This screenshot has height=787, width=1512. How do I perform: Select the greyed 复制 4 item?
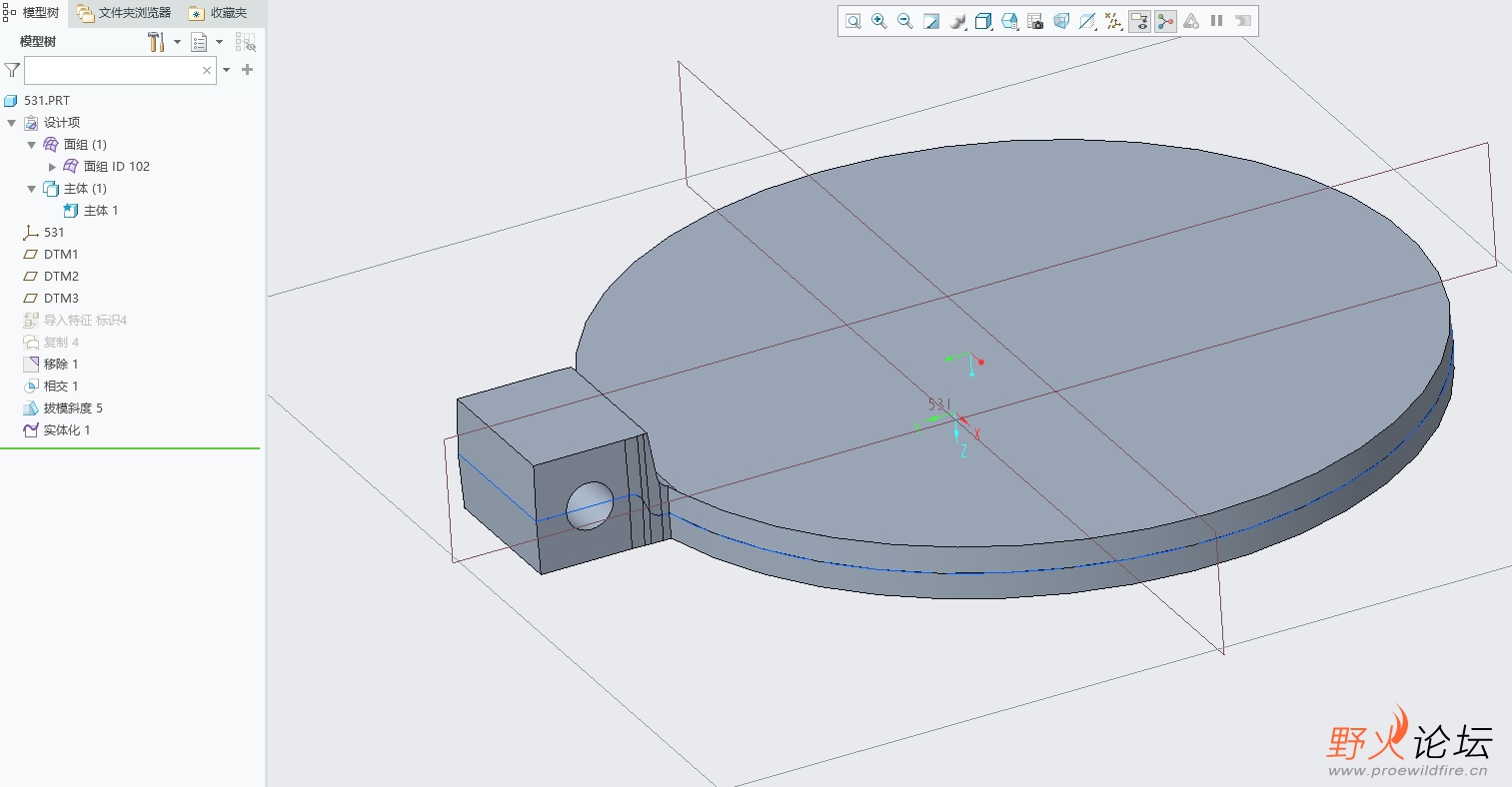(50, 343)
